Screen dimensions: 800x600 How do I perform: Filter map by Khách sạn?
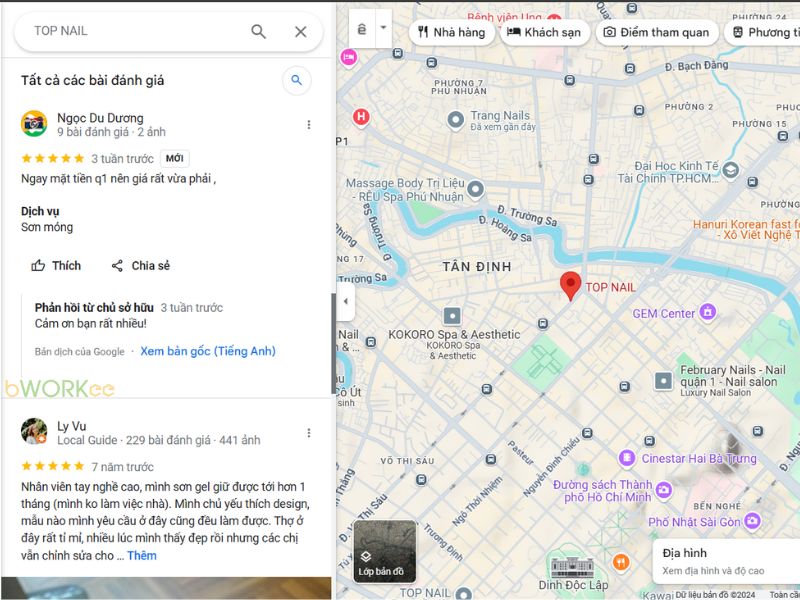coord(544,32)
